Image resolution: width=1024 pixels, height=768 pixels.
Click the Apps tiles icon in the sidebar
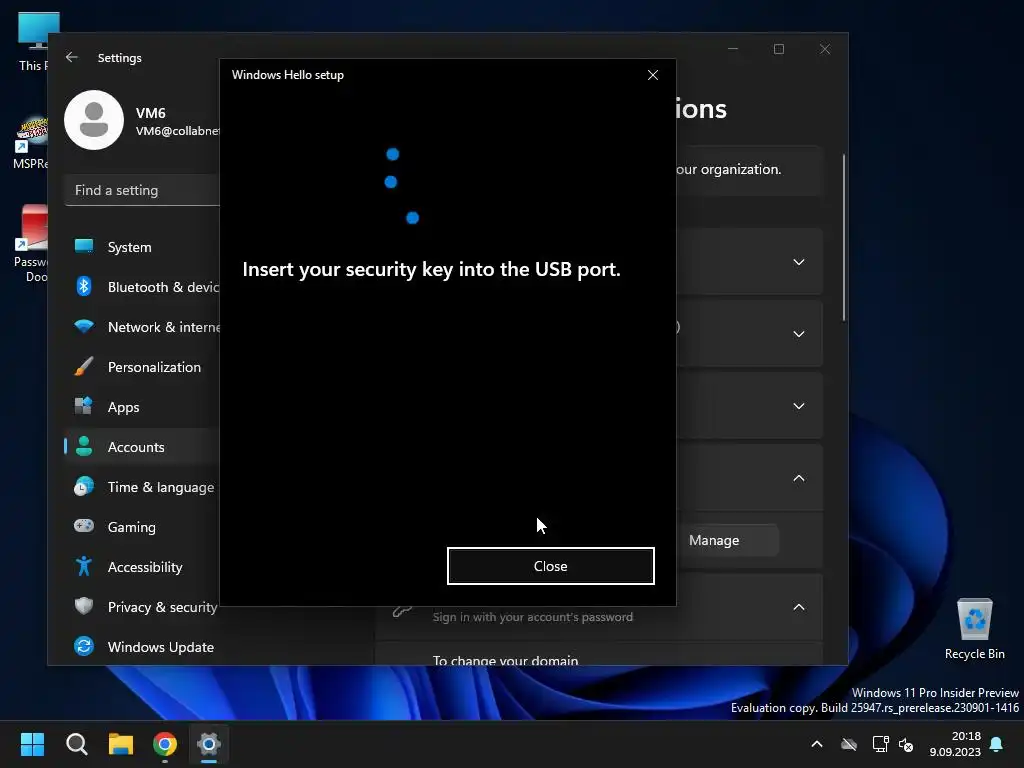click(84, 406)
